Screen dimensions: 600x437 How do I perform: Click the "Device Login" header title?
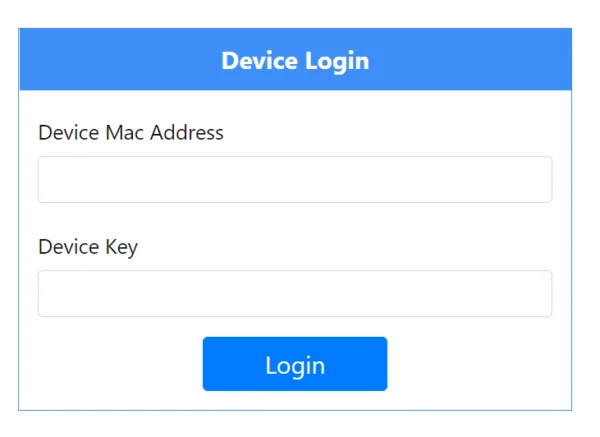[295, 61]
